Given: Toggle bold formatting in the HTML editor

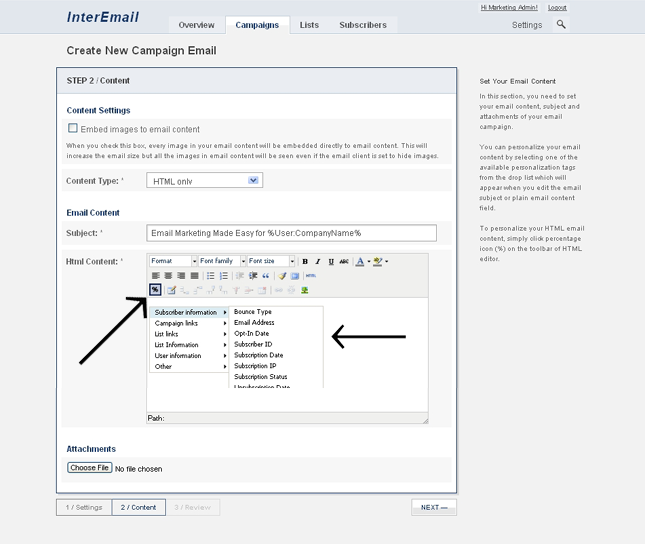Looking at the screenshot, I should pyautogui.click(x=305, y=262).
